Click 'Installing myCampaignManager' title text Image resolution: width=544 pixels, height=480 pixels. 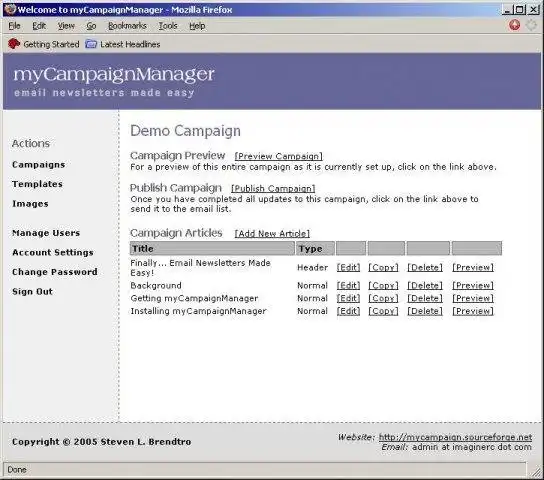point(198,311)
